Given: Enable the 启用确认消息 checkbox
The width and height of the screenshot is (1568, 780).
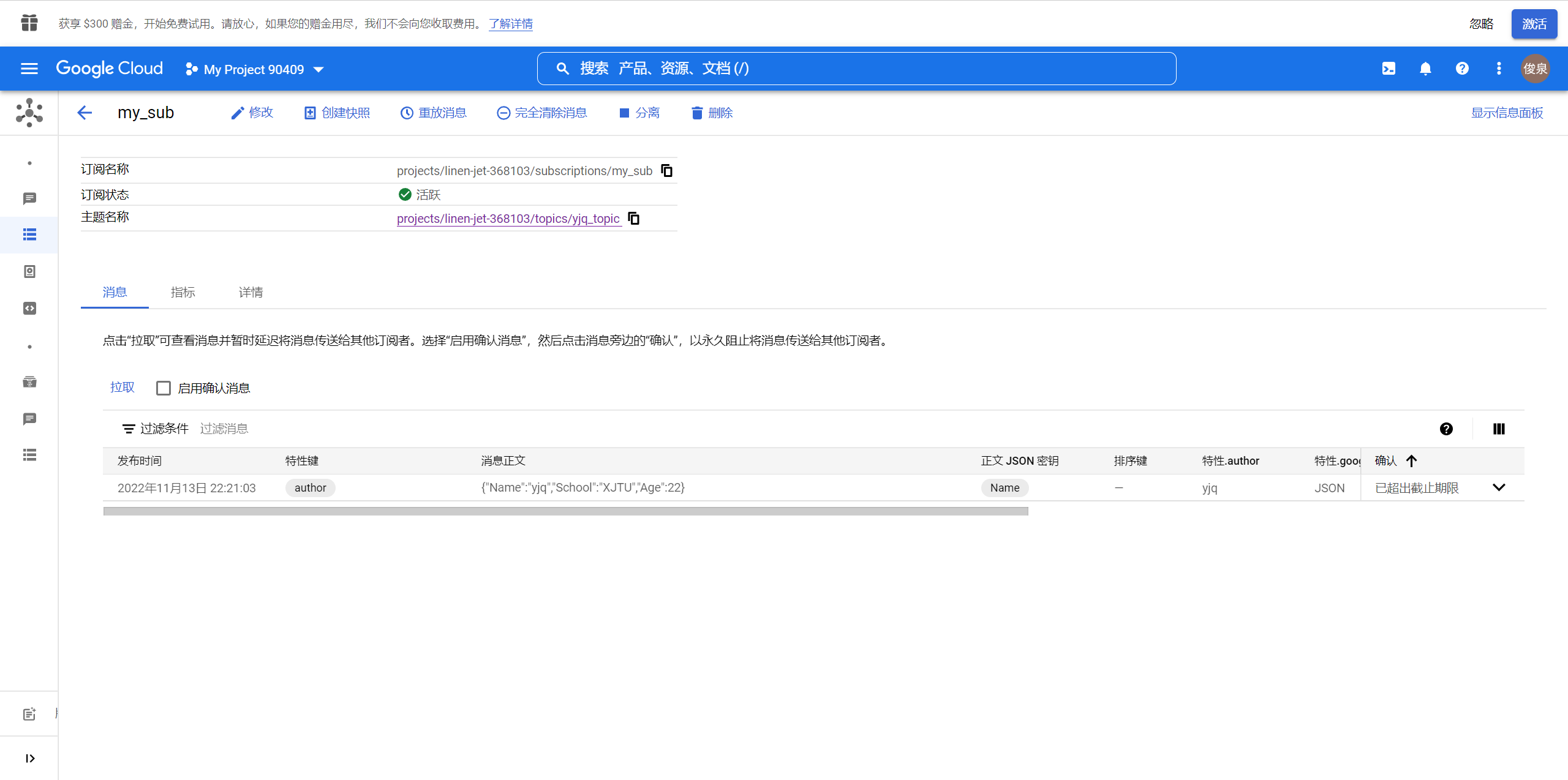Looking at the screenshot, I should point(163,388).
